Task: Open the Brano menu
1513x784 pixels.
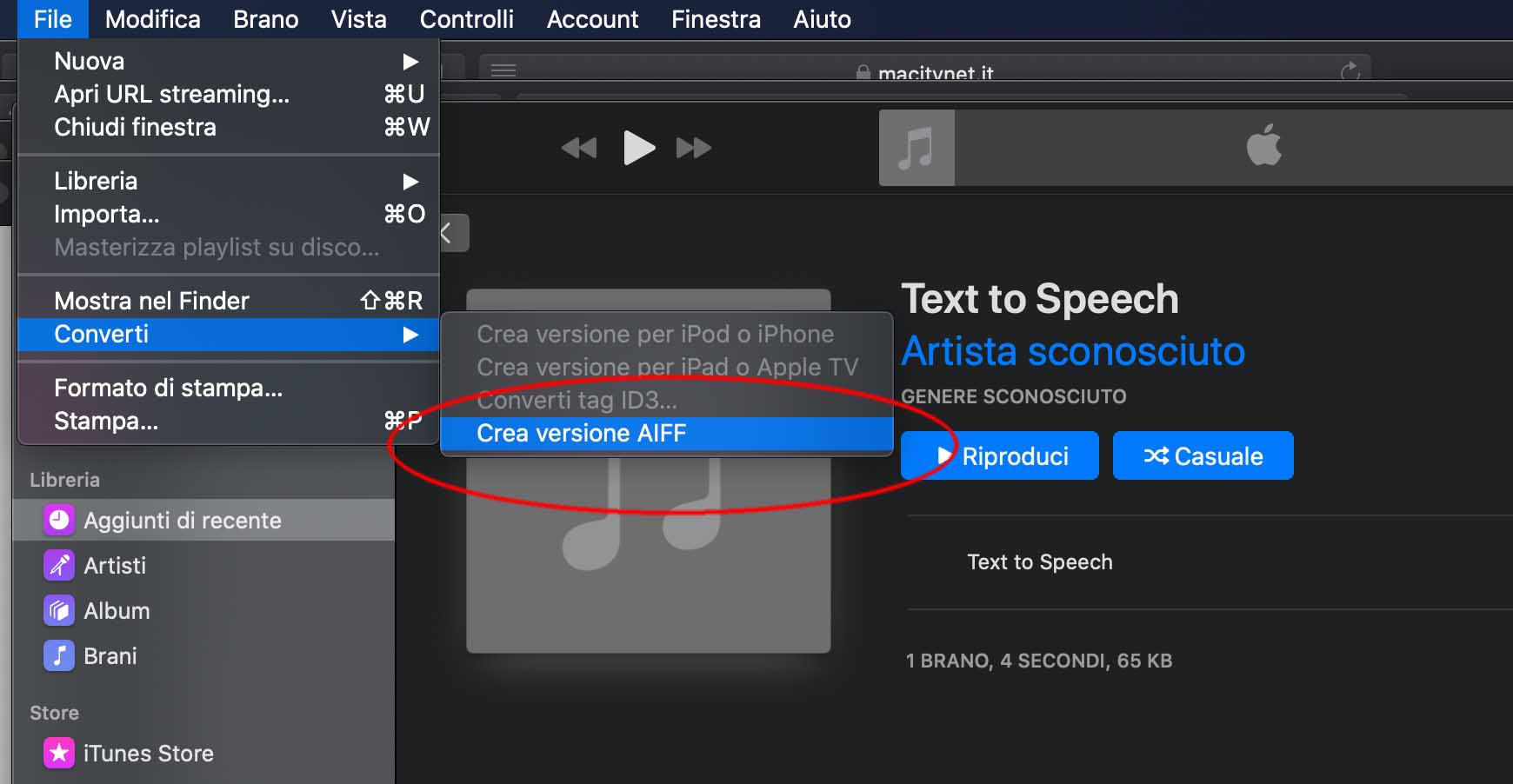Action: coord(266,19)
